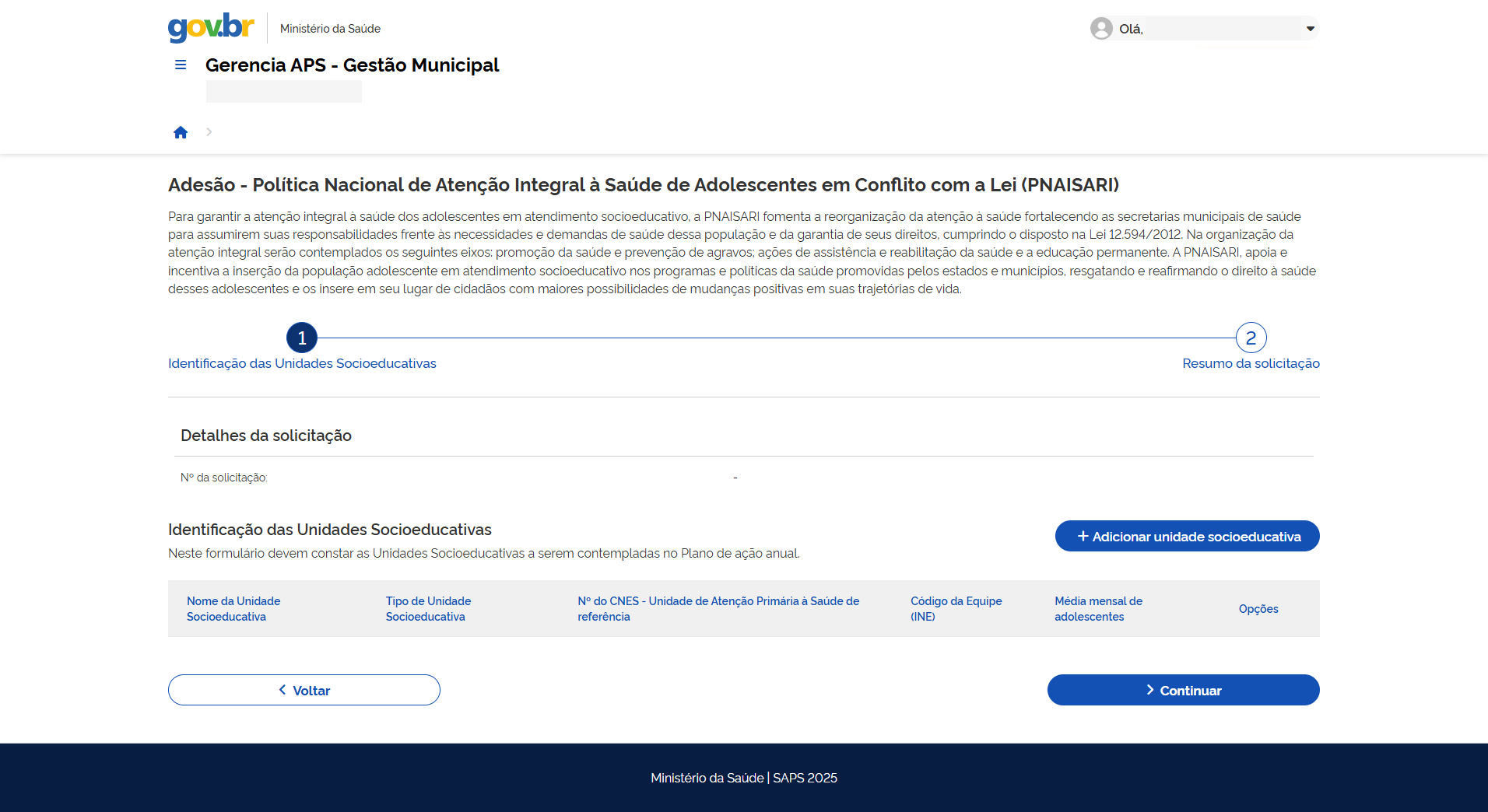
Task: Click the gov.br logo
Action: point(211,27)
